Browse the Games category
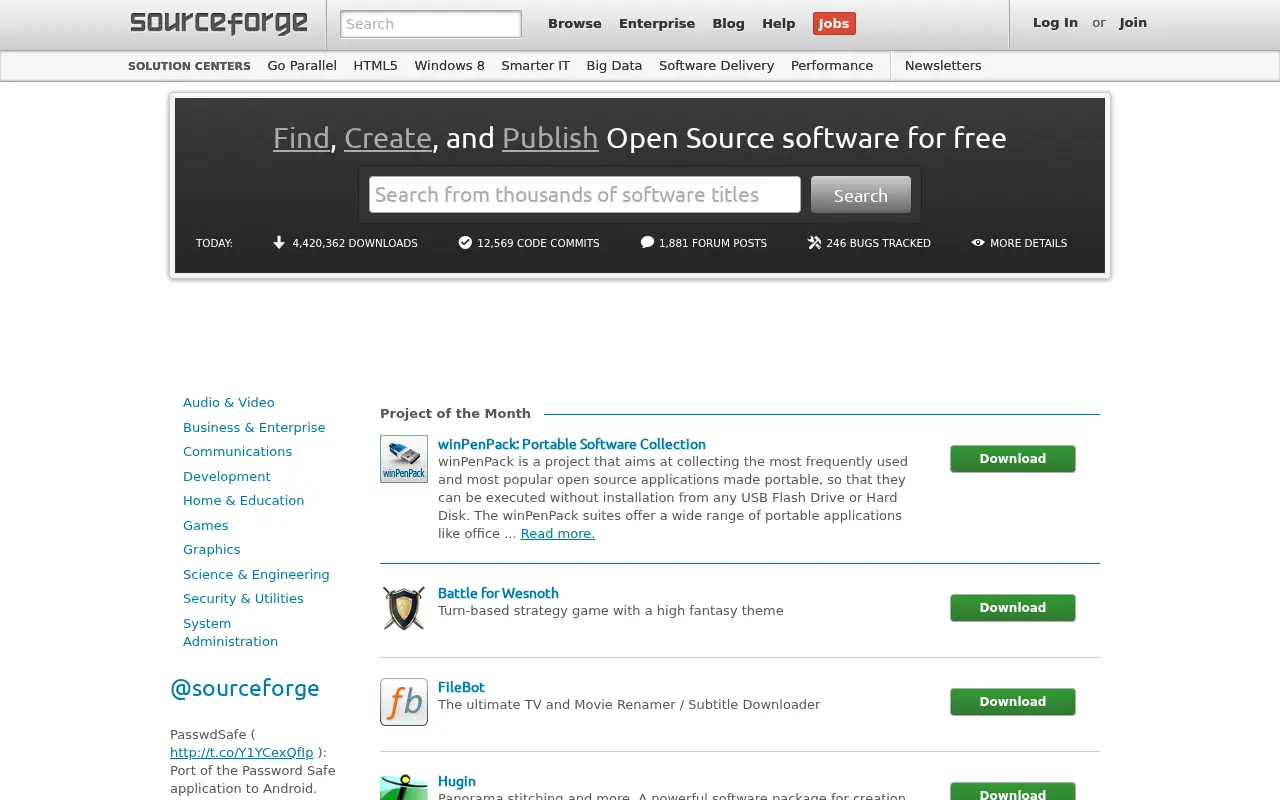This screenshot has height=800, width=1280. (206, 526)
